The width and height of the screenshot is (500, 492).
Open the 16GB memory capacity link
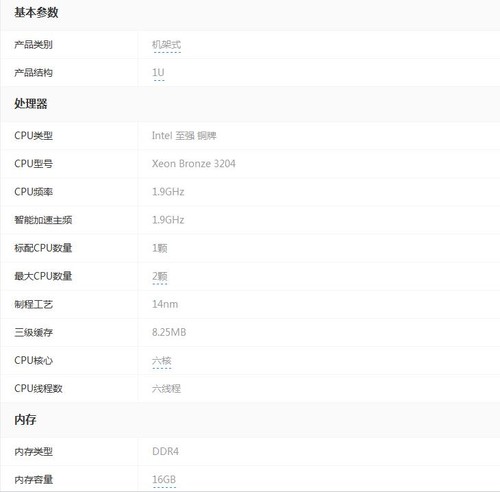click(164, 479)
